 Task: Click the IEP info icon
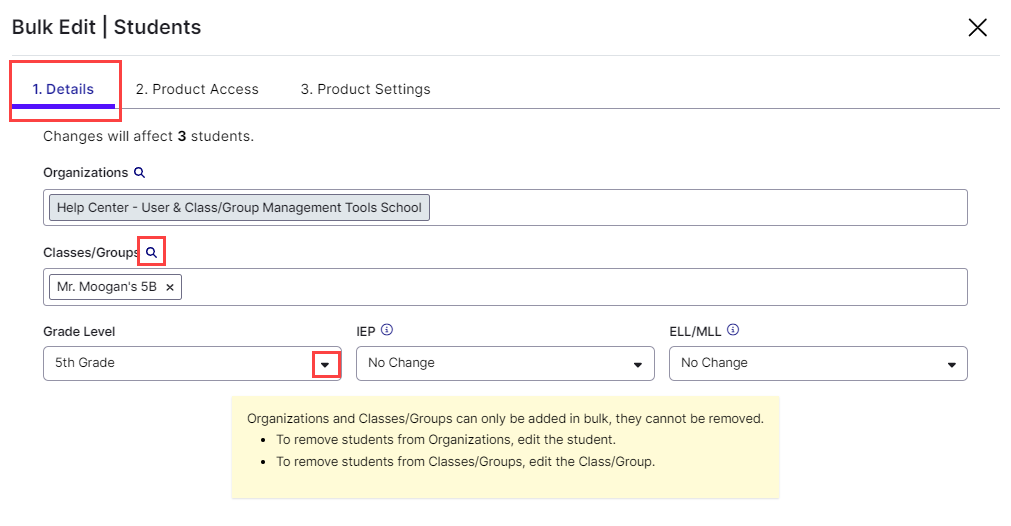coord(387,330)
